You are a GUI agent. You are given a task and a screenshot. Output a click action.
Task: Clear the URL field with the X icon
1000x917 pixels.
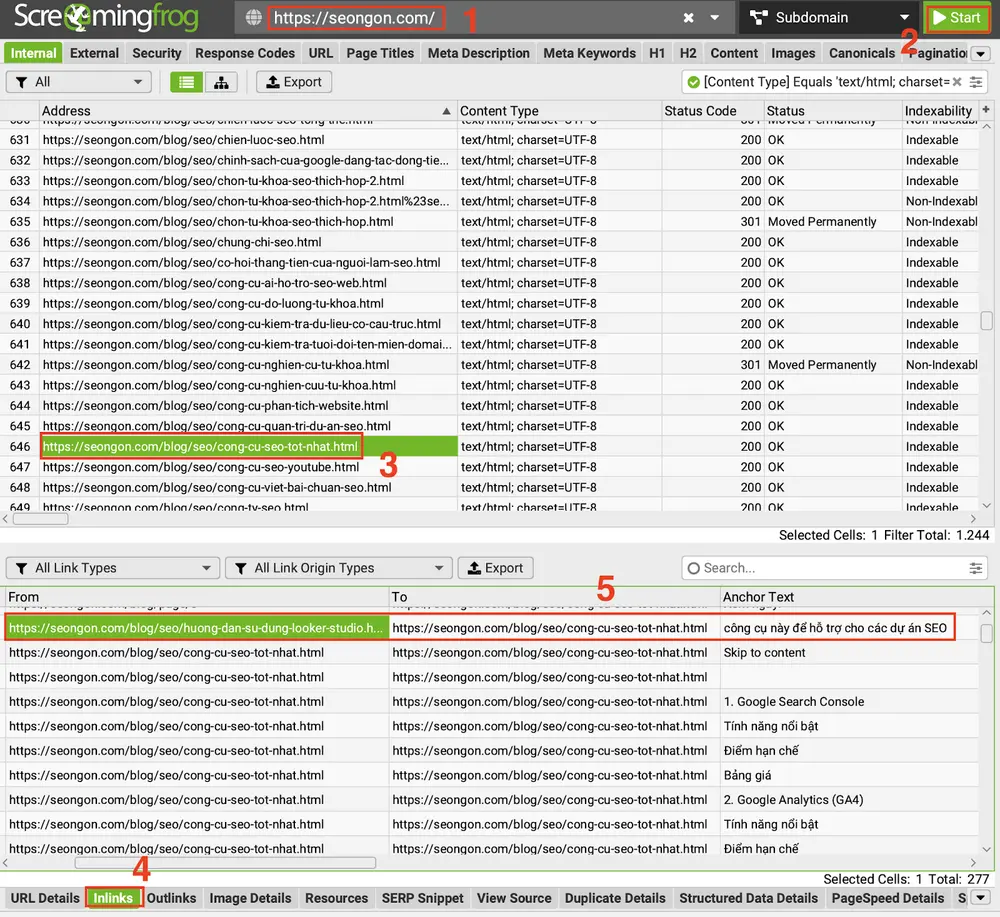coord(689,18)
